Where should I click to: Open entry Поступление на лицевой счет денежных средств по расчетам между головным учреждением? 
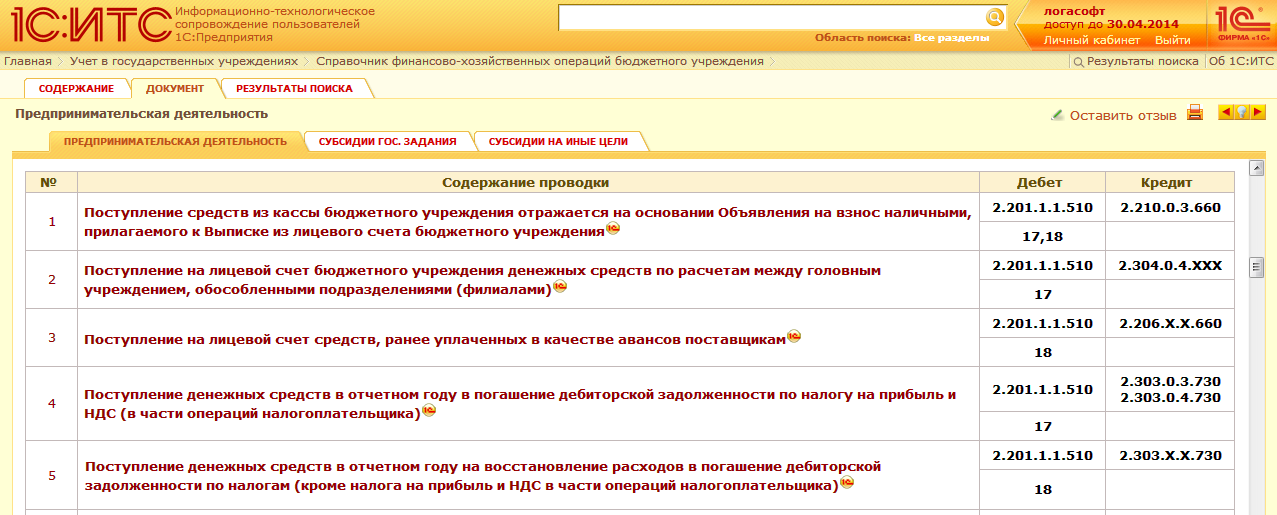[482, 280]
